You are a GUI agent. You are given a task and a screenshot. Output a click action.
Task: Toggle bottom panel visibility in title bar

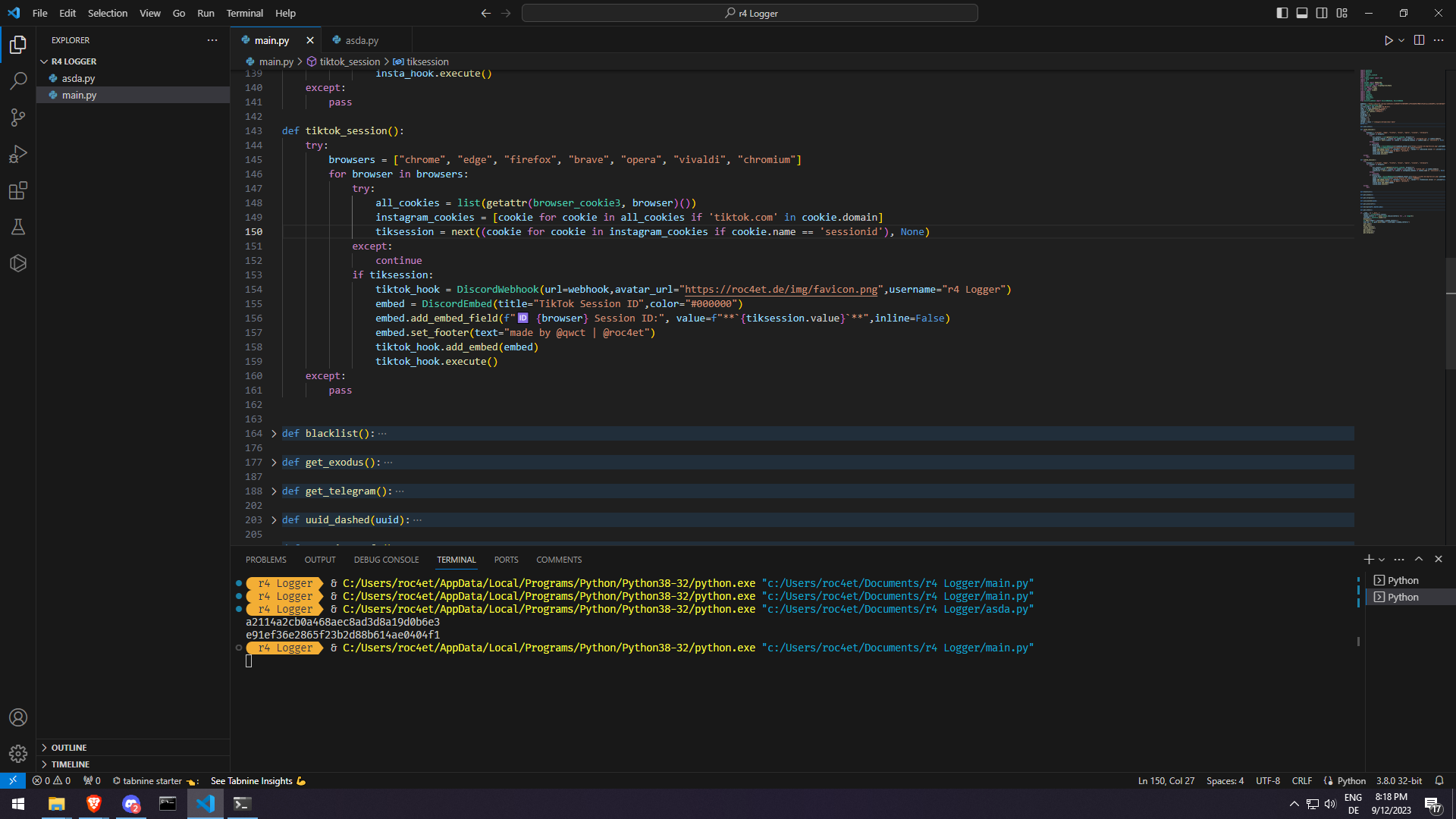coord(1302,13)
